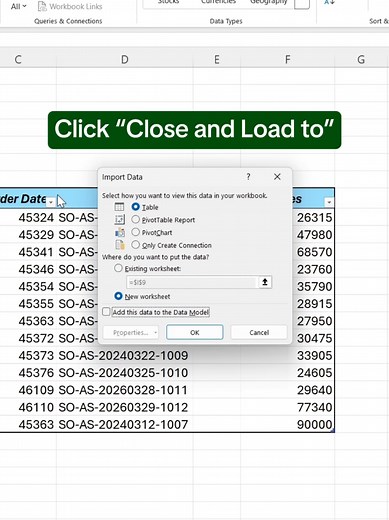Viewport: 389px width, 520px height.
Task: Click Only Create Connection icon
Action: tap(119, 245)
